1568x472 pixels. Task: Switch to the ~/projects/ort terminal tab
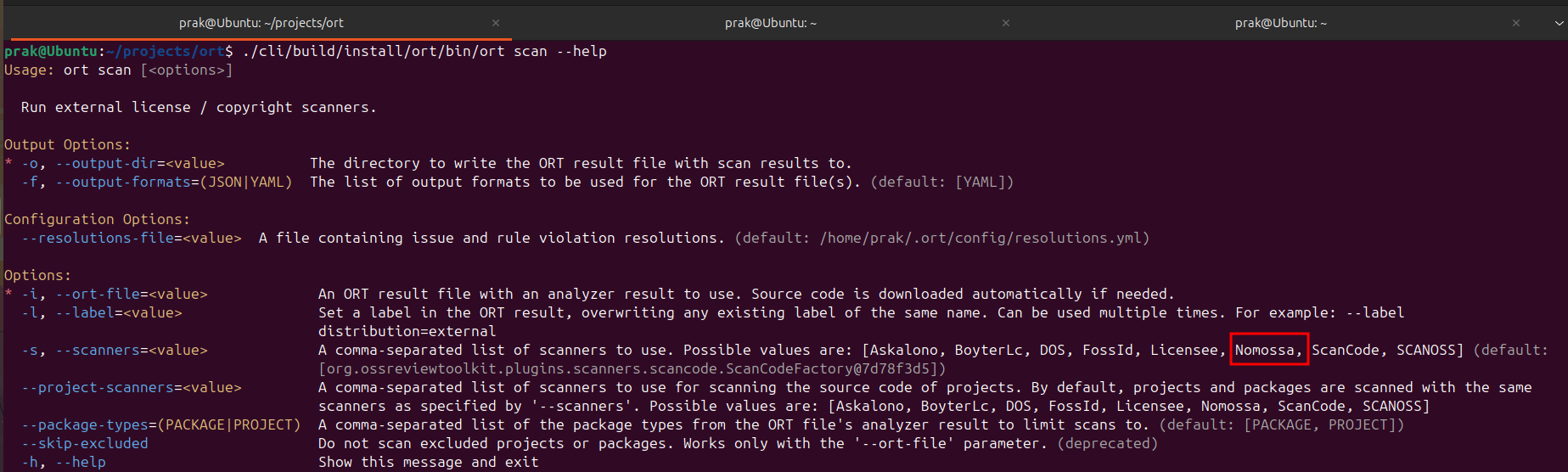[x=261, y=23]
